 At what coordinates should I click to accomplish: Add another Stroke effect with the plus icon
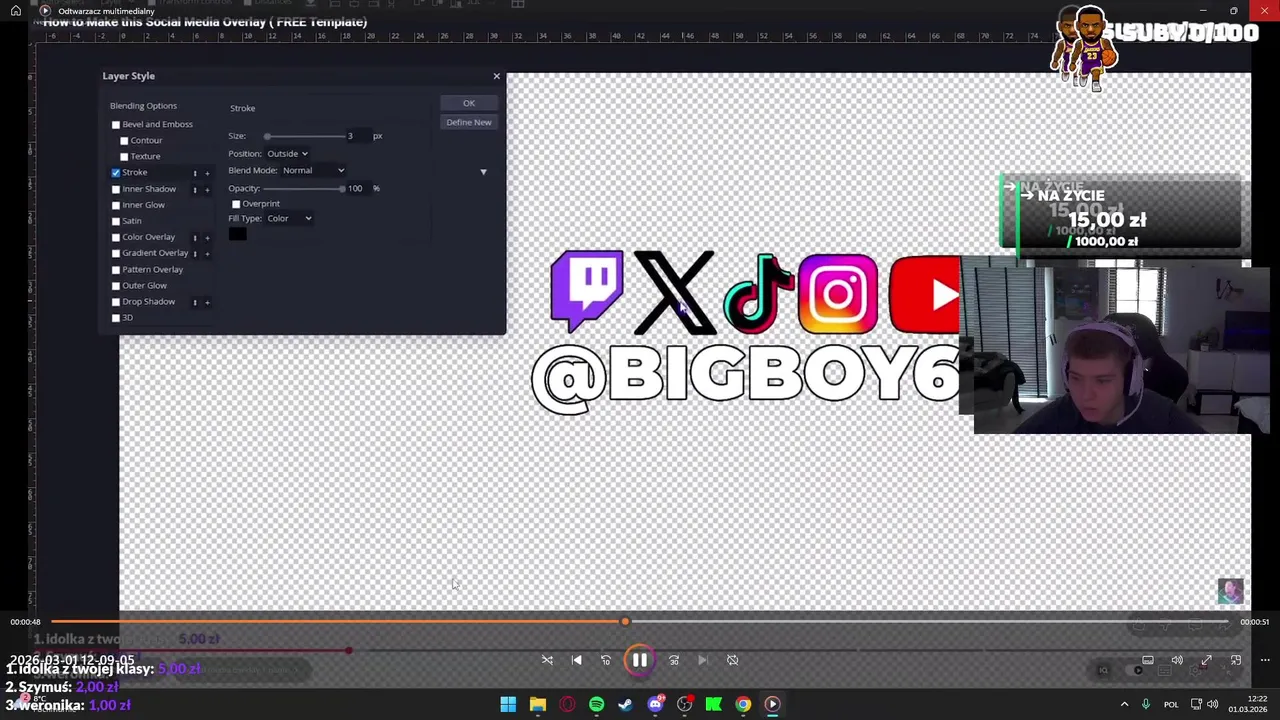pyautogui.click(x=207, y=172)
